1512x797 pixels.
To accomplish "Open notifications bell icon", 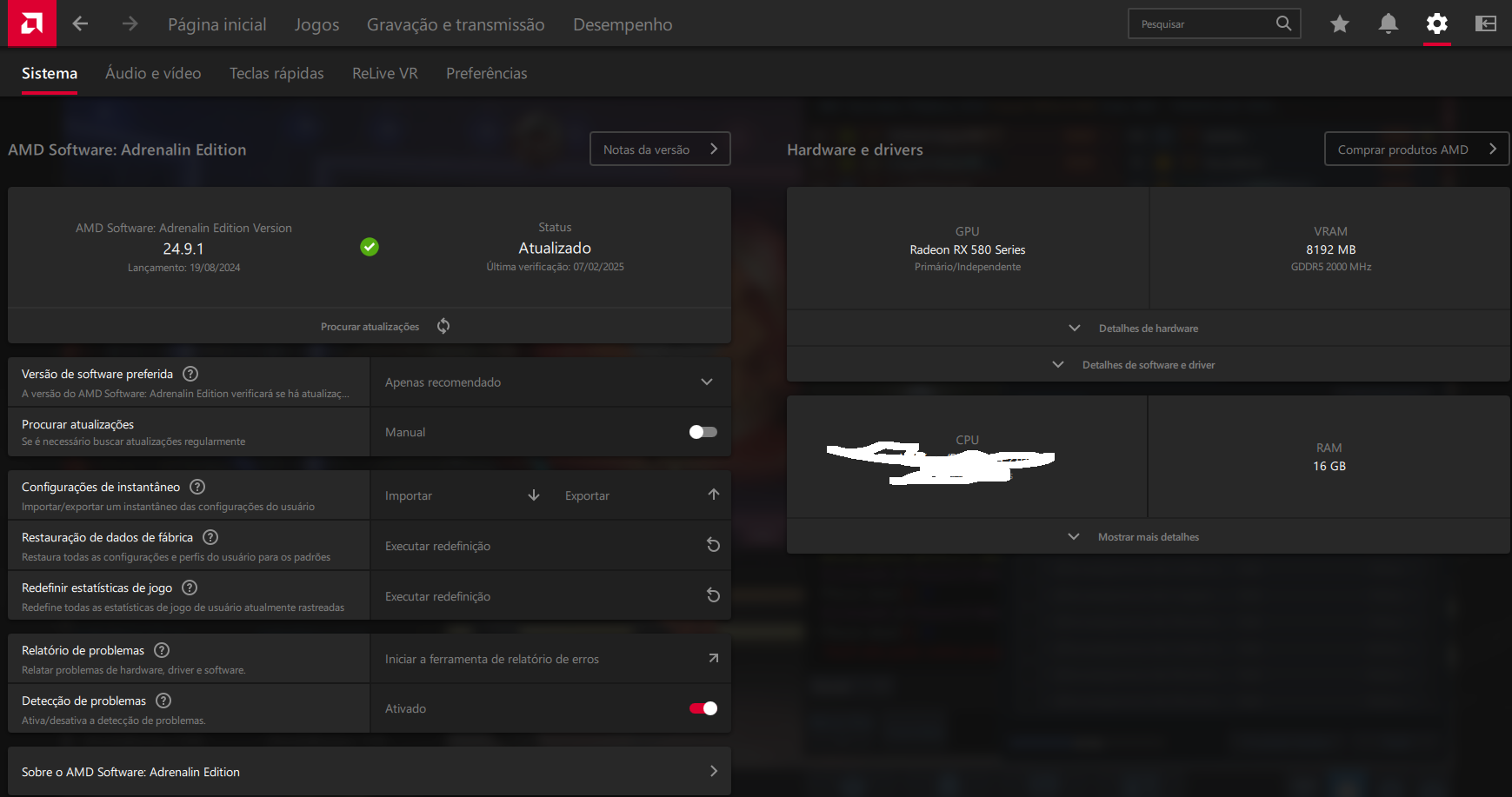I will click(x=1389, y=23).
